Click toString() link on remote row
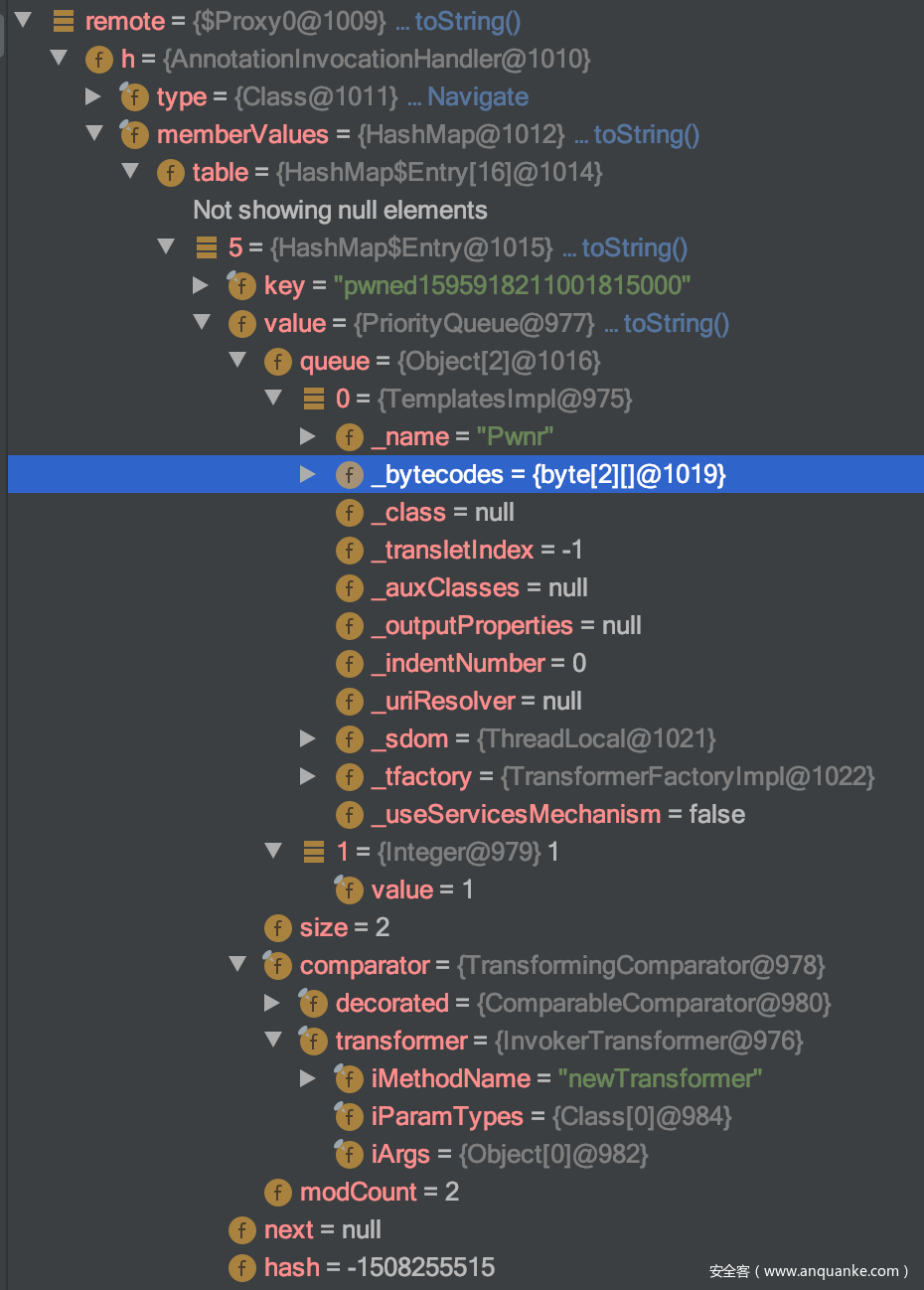The image size is (924, 1290). (467, 21)
